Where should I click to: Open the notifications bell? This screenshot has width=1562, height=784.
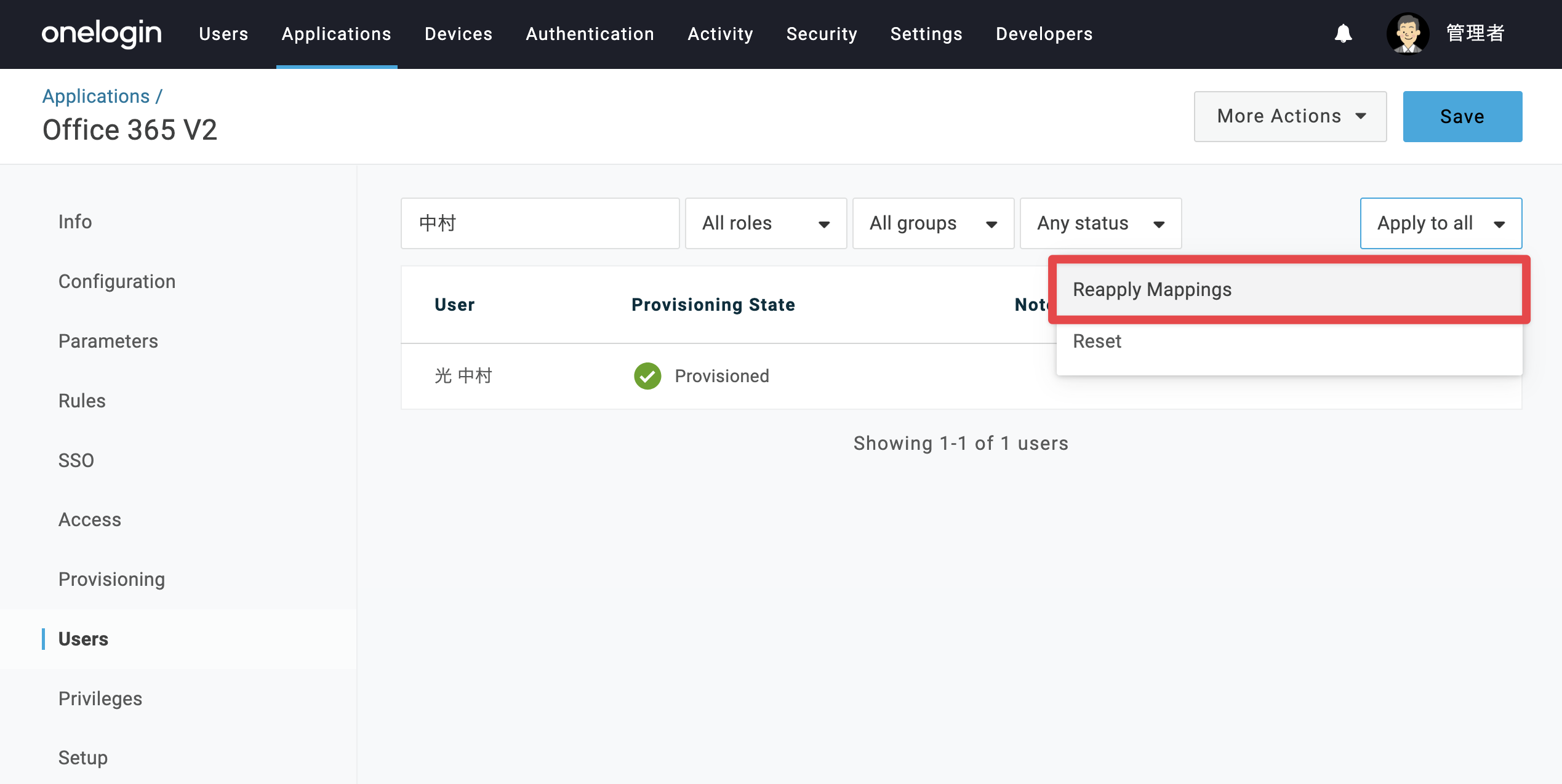(x=1343, y=33)
